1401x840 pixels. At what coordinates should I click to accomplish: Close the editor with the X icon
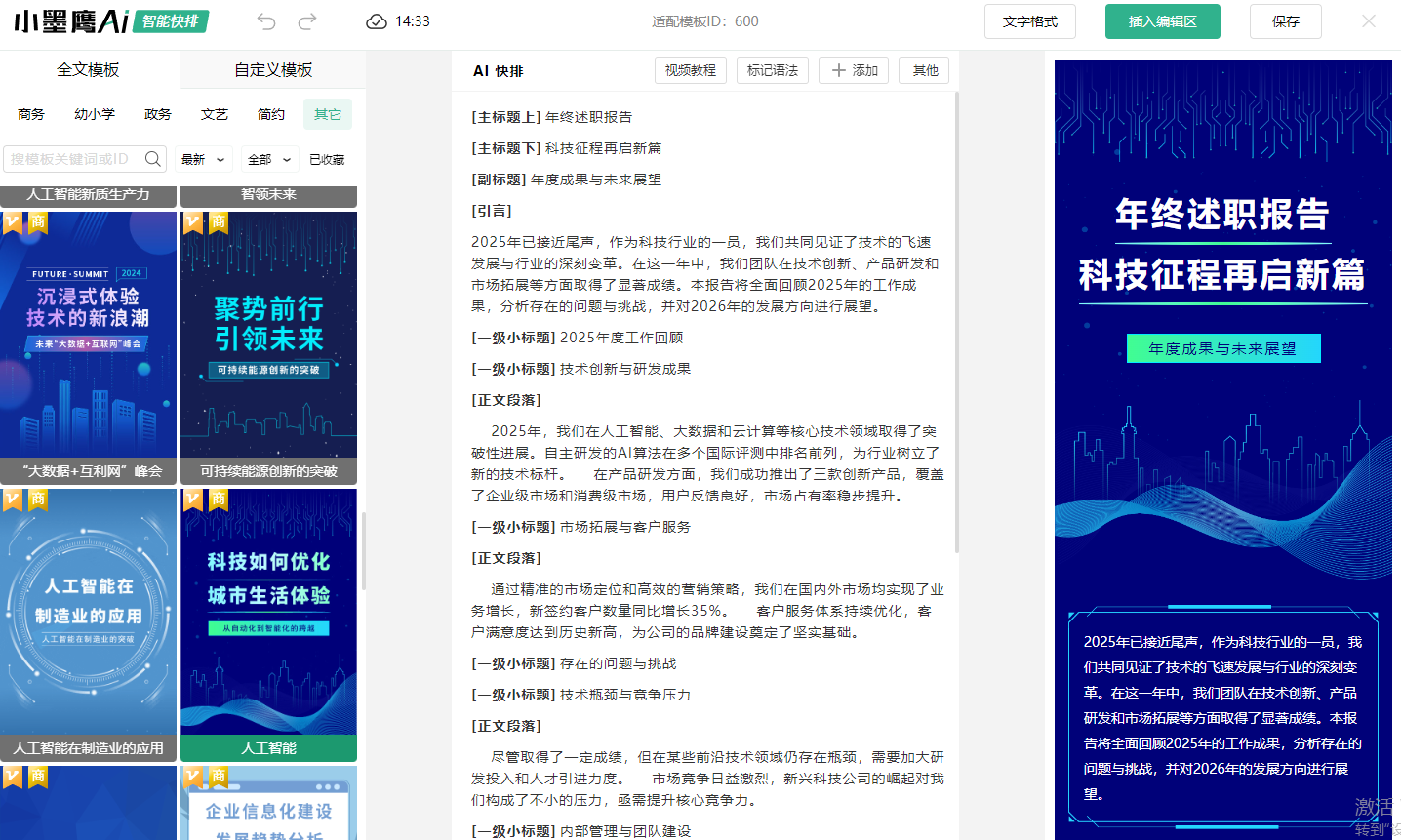click(x=1369, y=21)
